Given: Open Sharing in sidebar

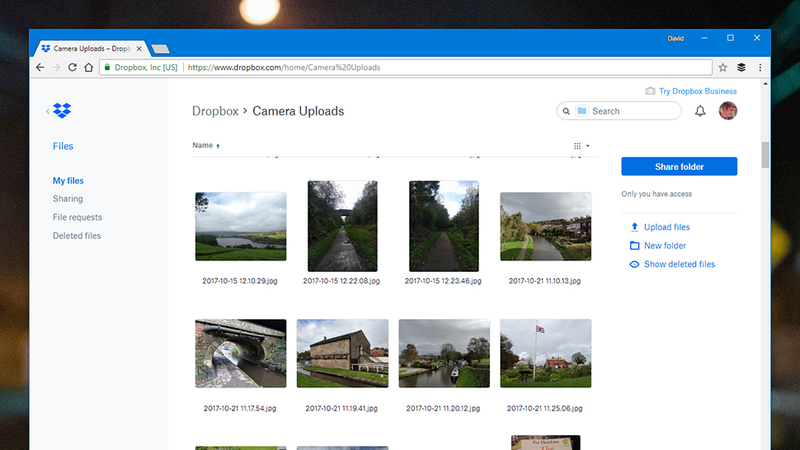Looking at the screenshot, I should pos(68,198).
